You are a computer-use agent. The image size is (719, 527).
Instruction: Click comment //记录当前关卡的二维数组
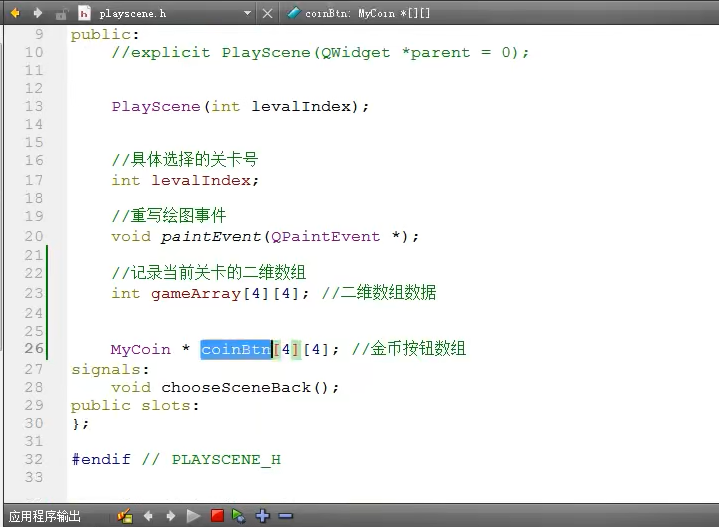[x=209, y=272]
